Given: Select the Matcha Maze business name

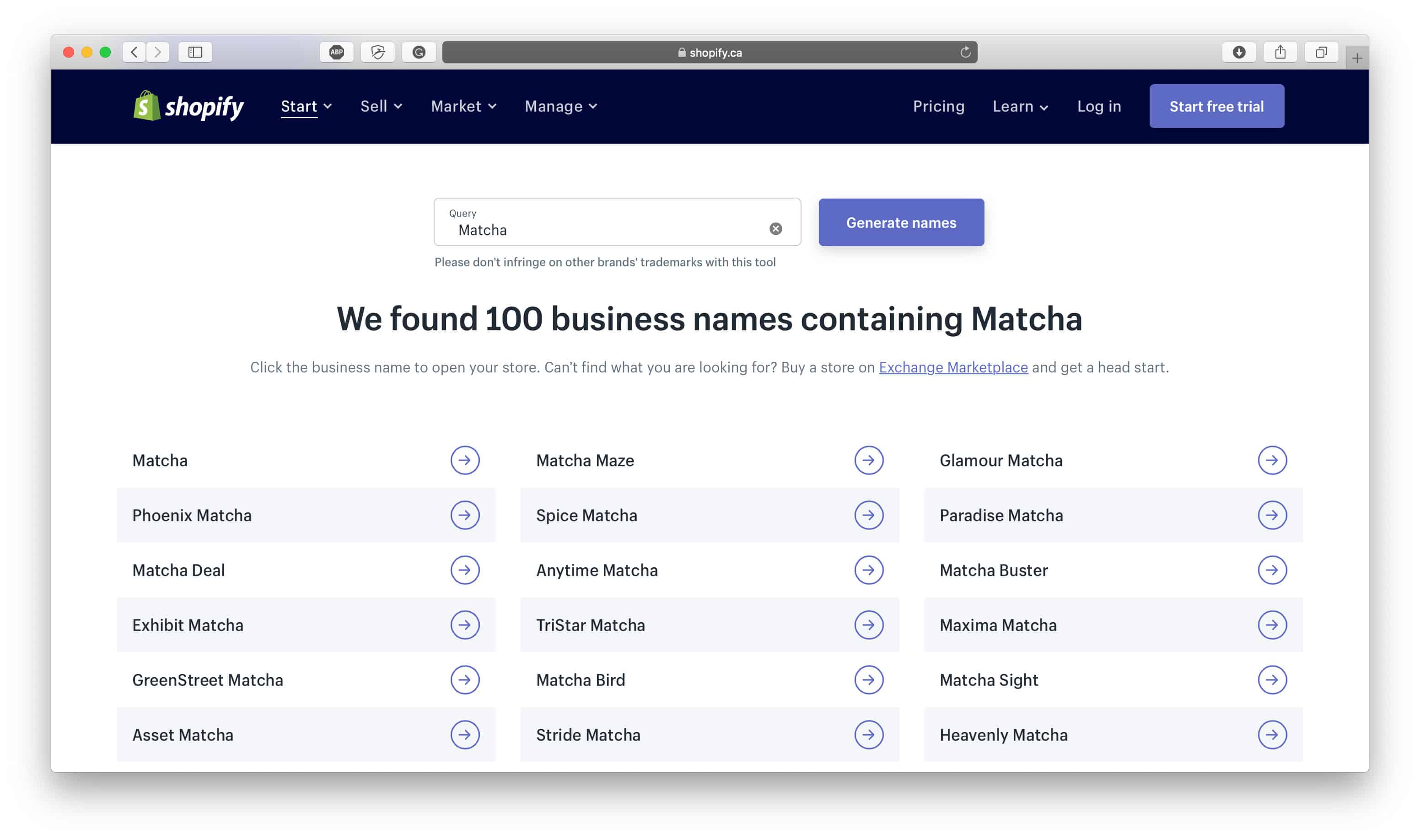Looking at the screenshot, I should pyautogui.click(x=585, y=460).
